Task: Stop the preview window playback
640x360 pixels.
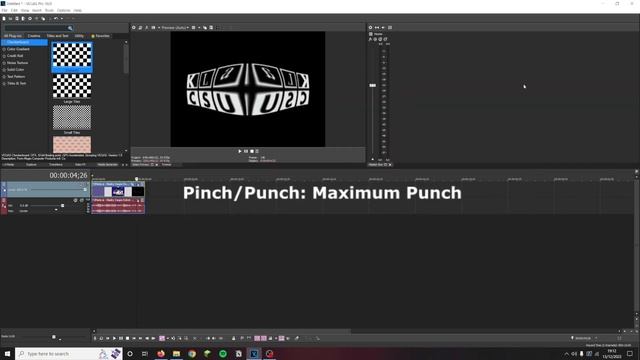Action: click(x=251, y=151)
